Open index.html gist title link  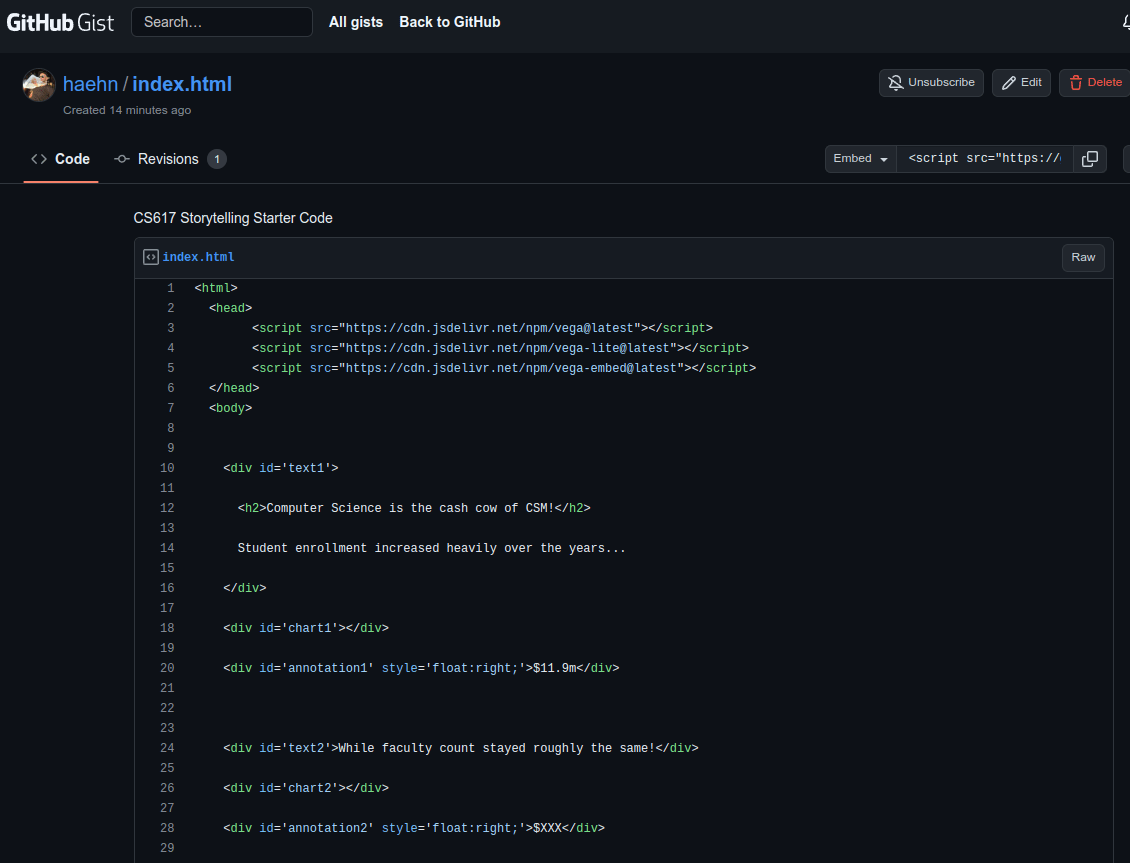tap(182, 84)
